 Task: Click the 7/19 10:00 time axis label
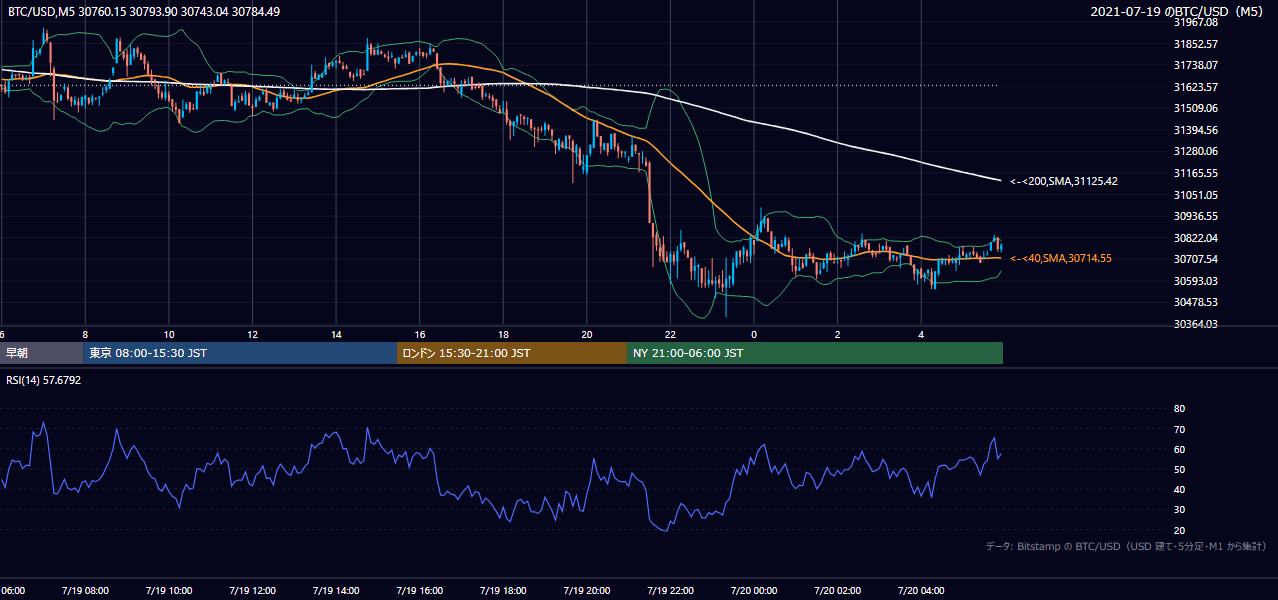[168, 590]
